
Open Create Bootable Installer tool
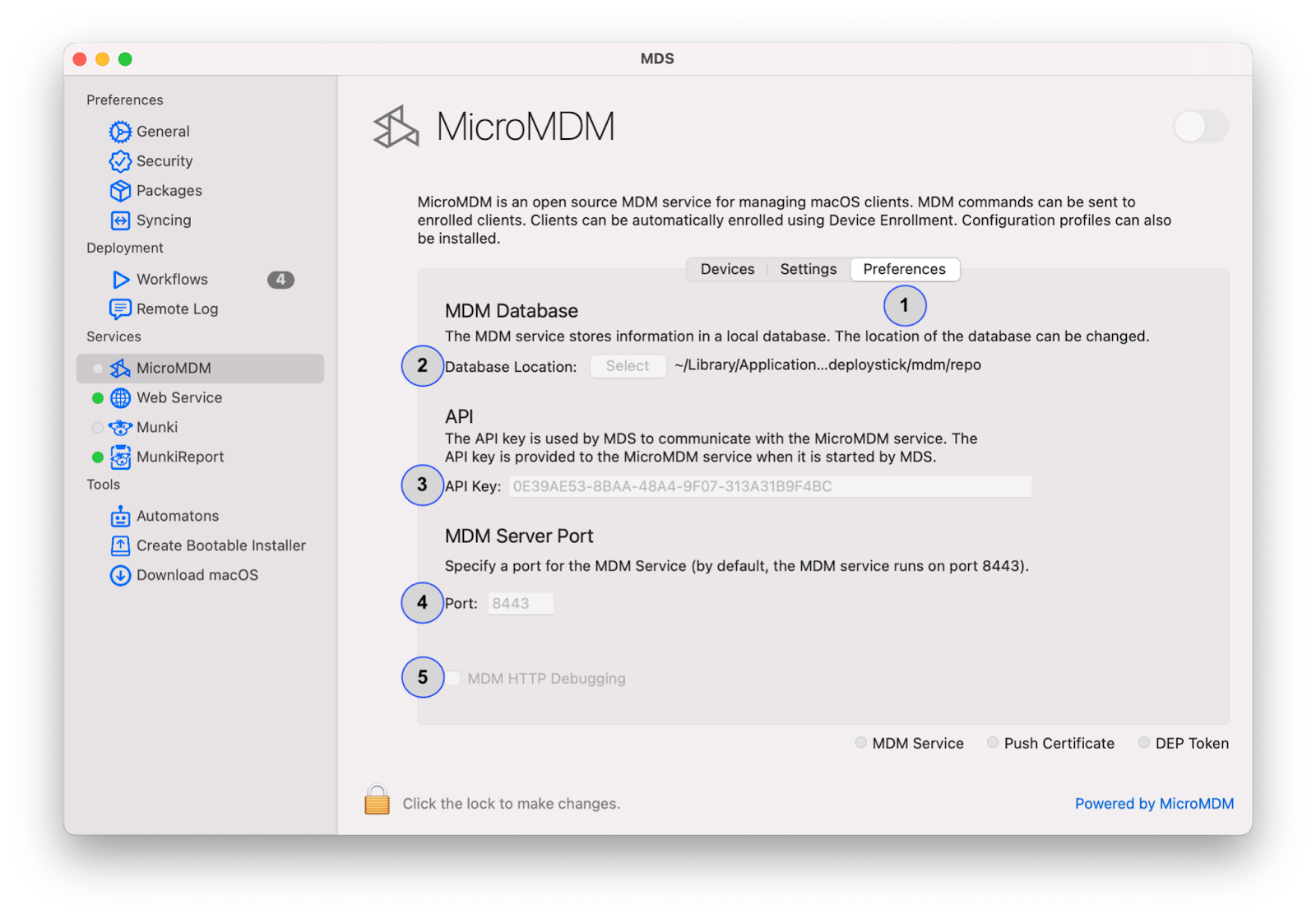click(221, 545)
